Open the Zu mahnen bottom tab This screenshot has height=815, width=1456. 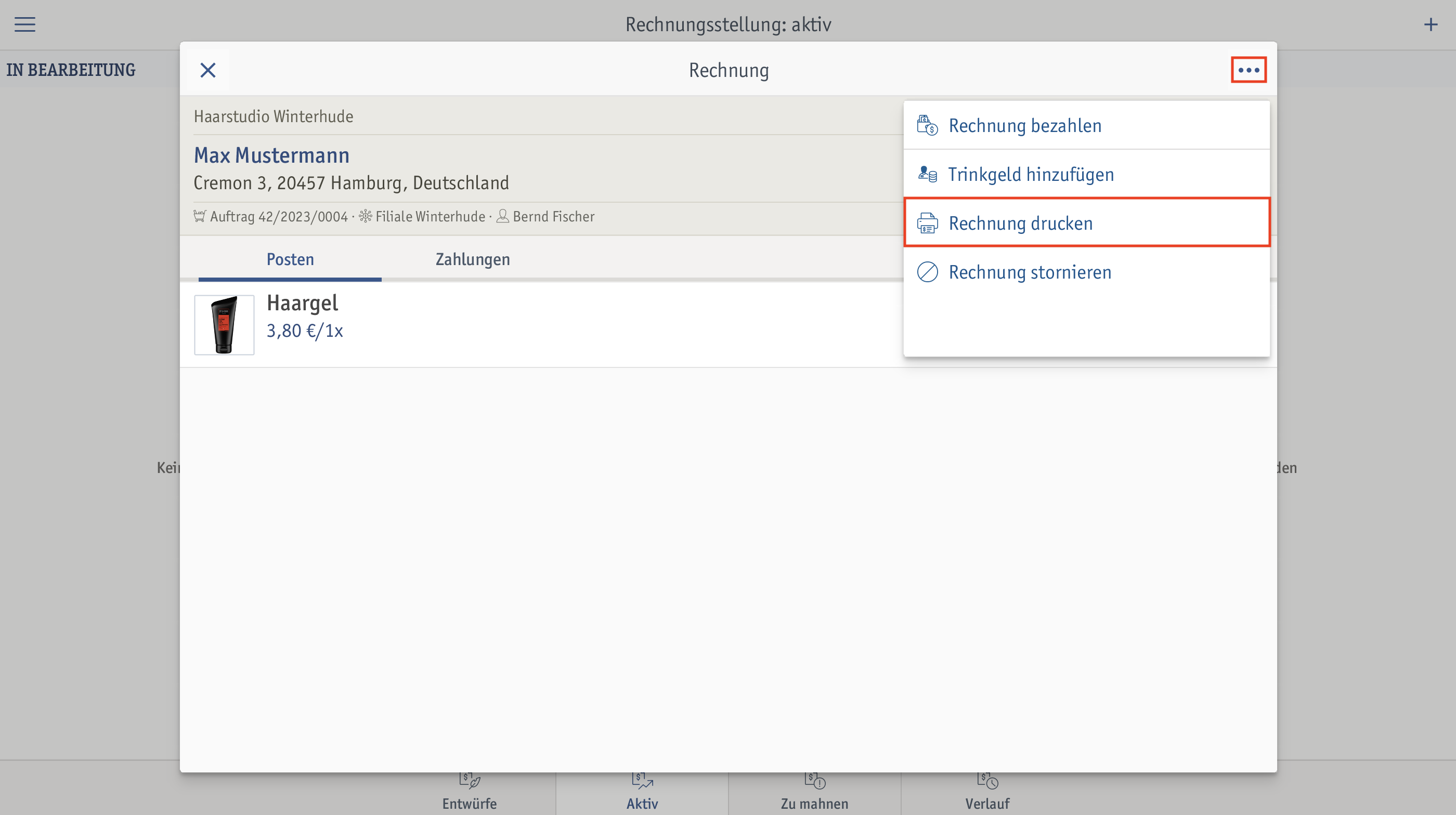(x=814, y=793)
